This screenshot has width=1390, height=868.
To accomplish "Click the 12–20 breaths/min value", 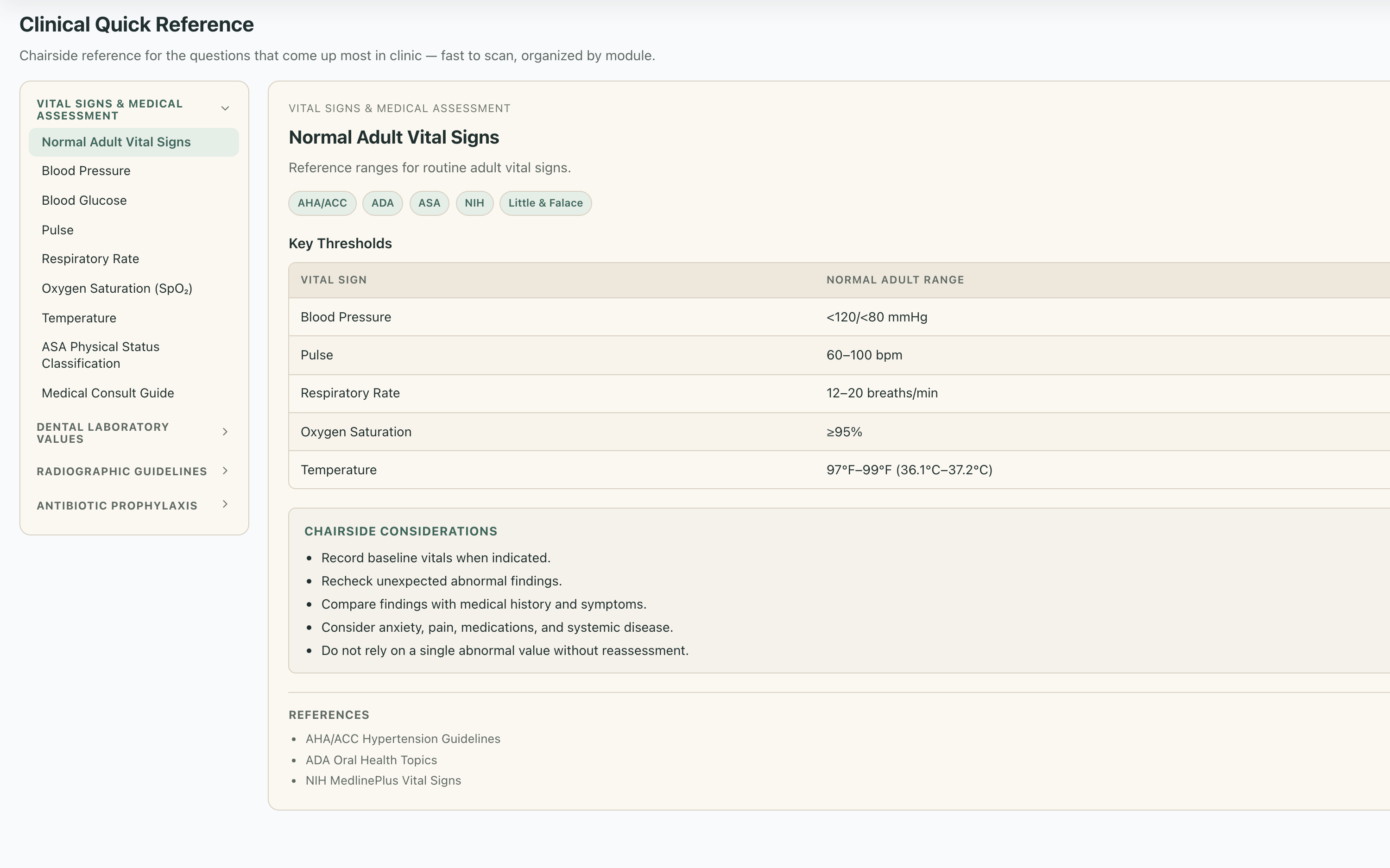I will point(882,393).
